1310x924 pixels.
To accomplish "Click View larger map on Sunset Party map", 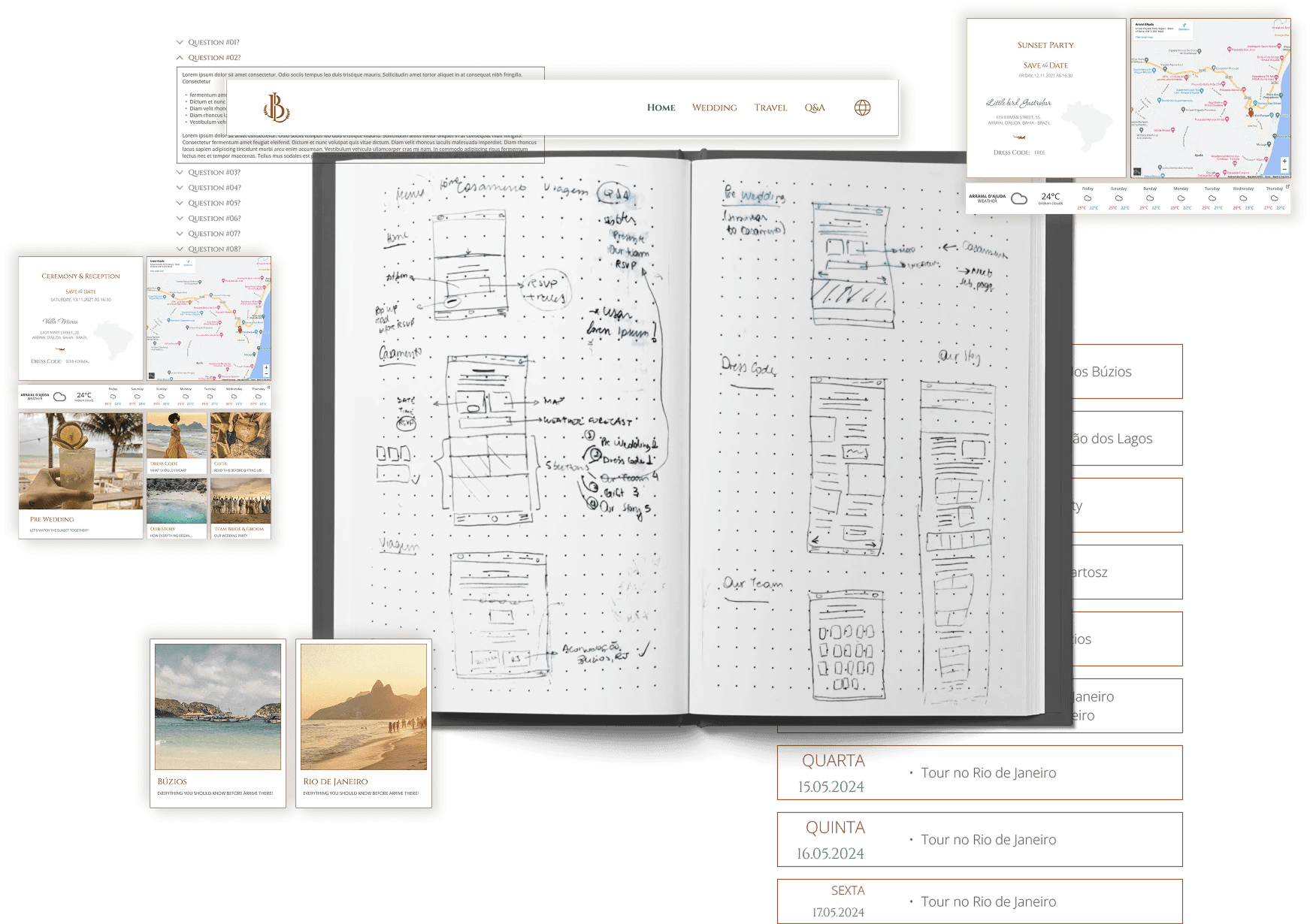I will pos(1145,36).
